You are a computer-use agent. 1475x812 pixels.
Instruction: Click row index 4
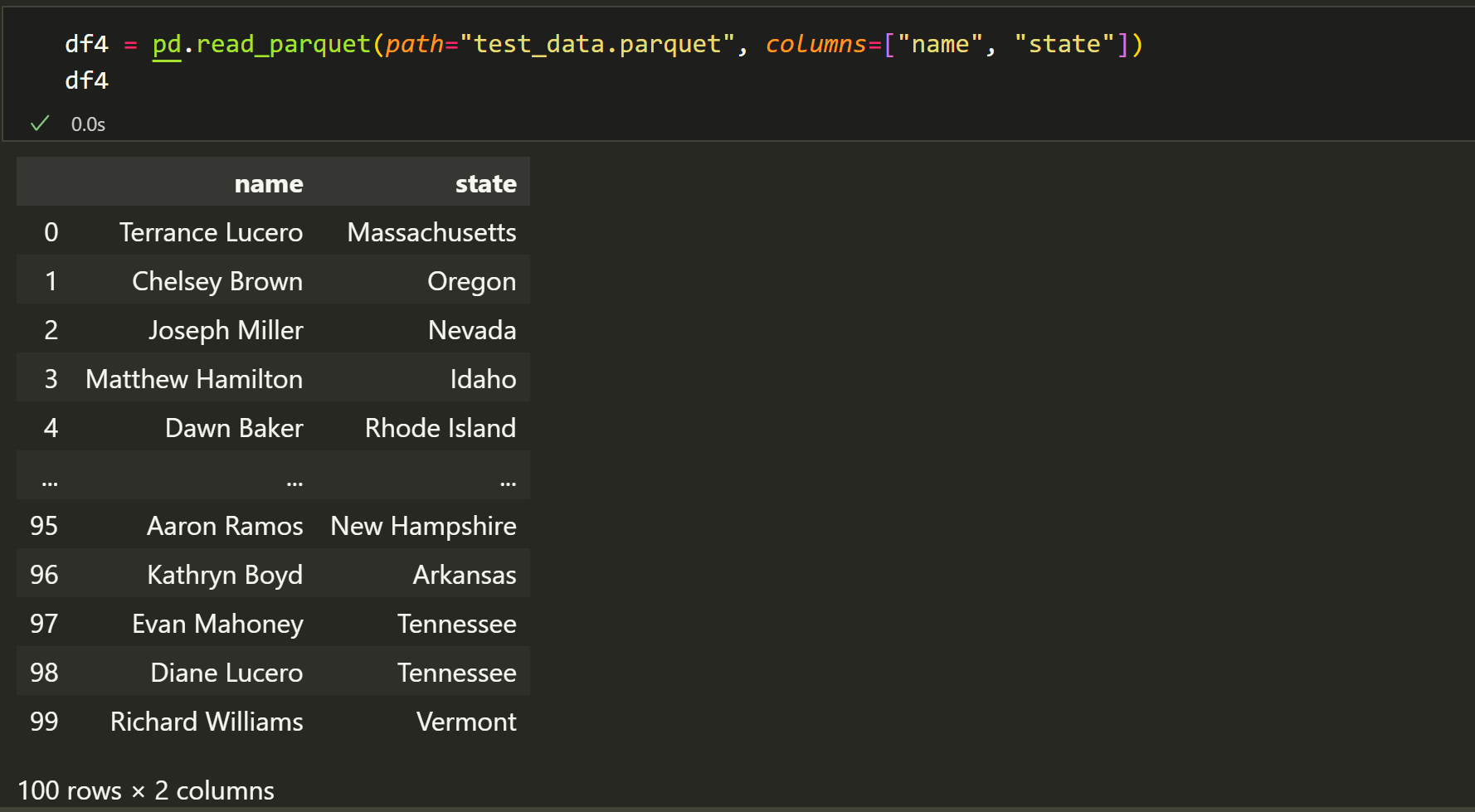(51, 428)
